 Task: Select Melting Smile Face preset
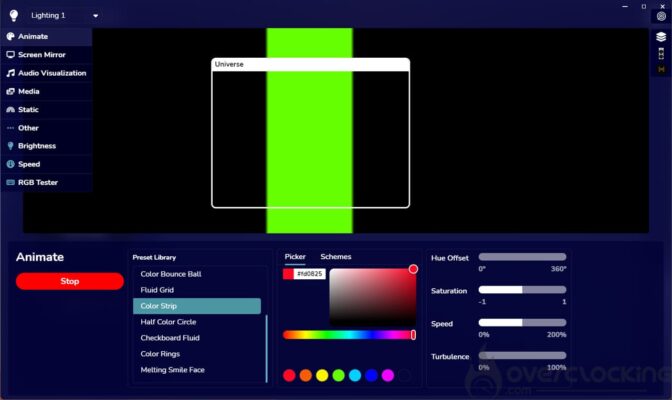click(197, 370)
